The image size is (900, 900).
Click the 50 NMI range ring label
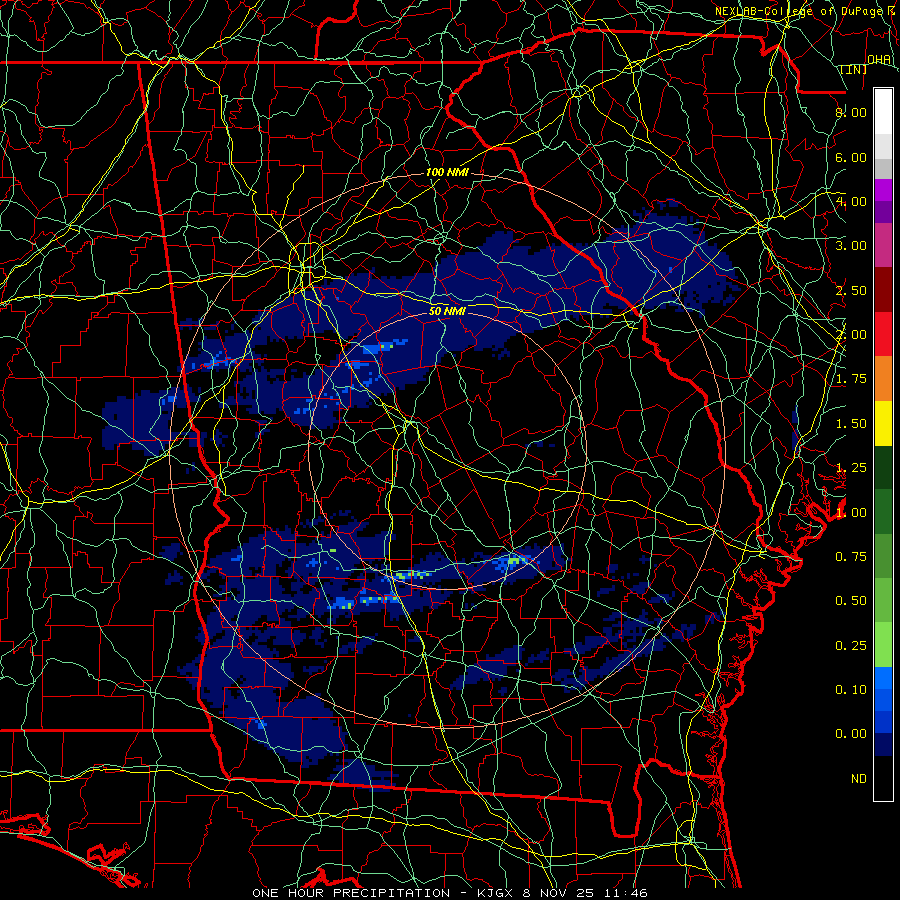[x=447, y=311]
